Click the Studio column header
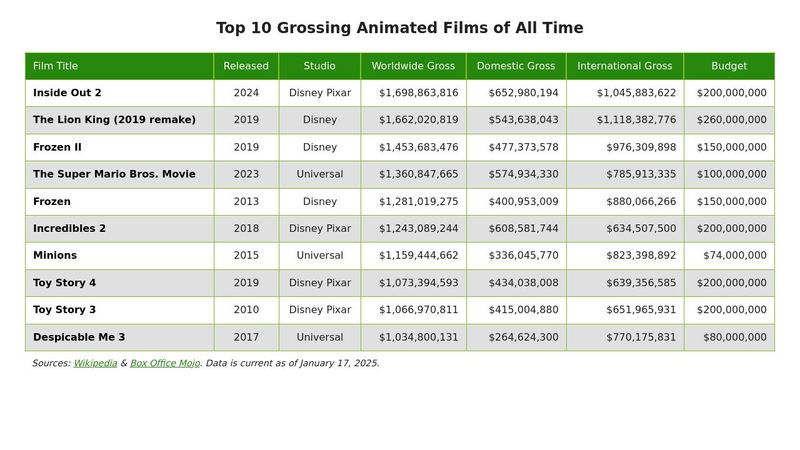This screenshot has width=800, height=450. [x=320, y=66]
